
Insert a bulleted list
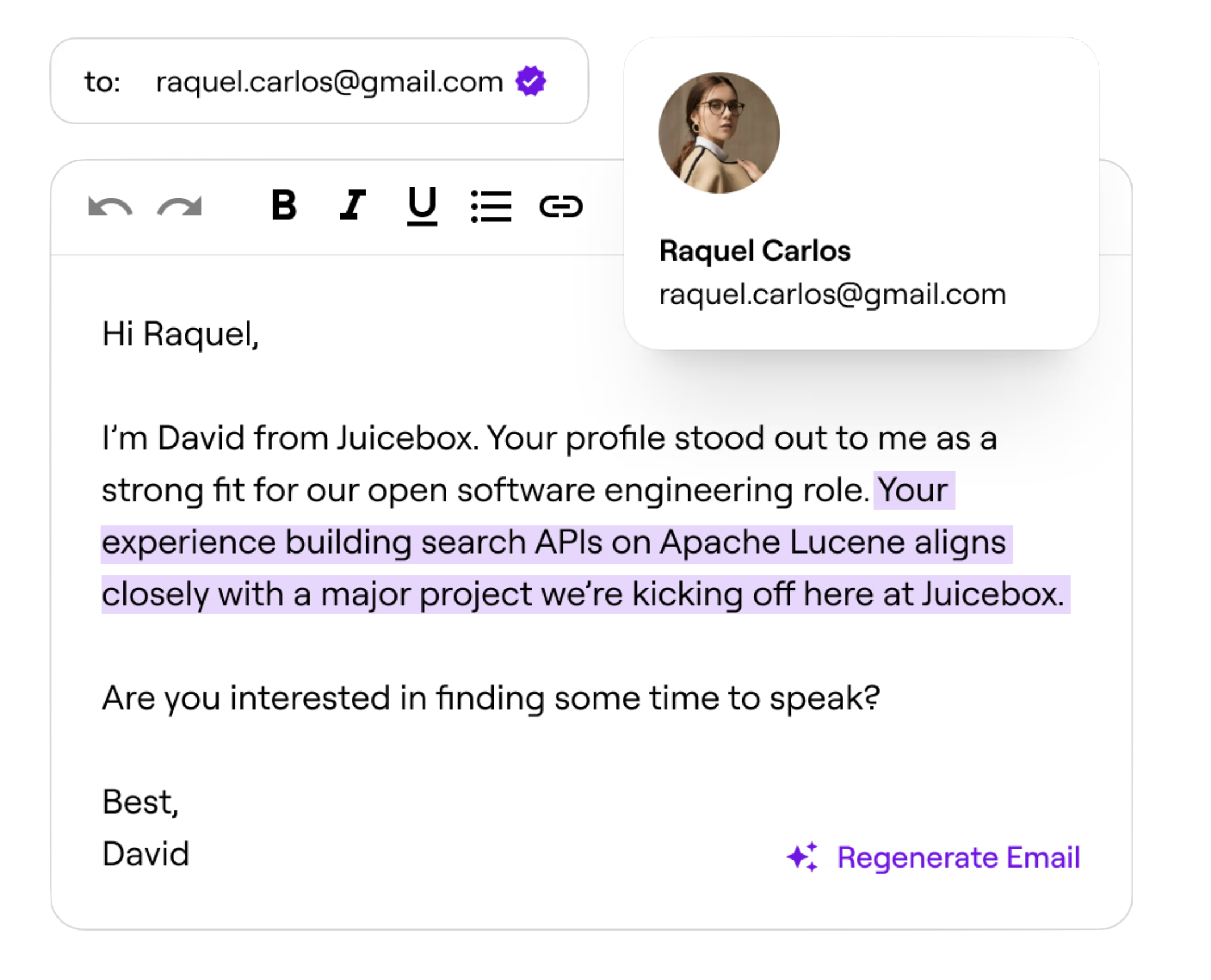tap(491, 206)
